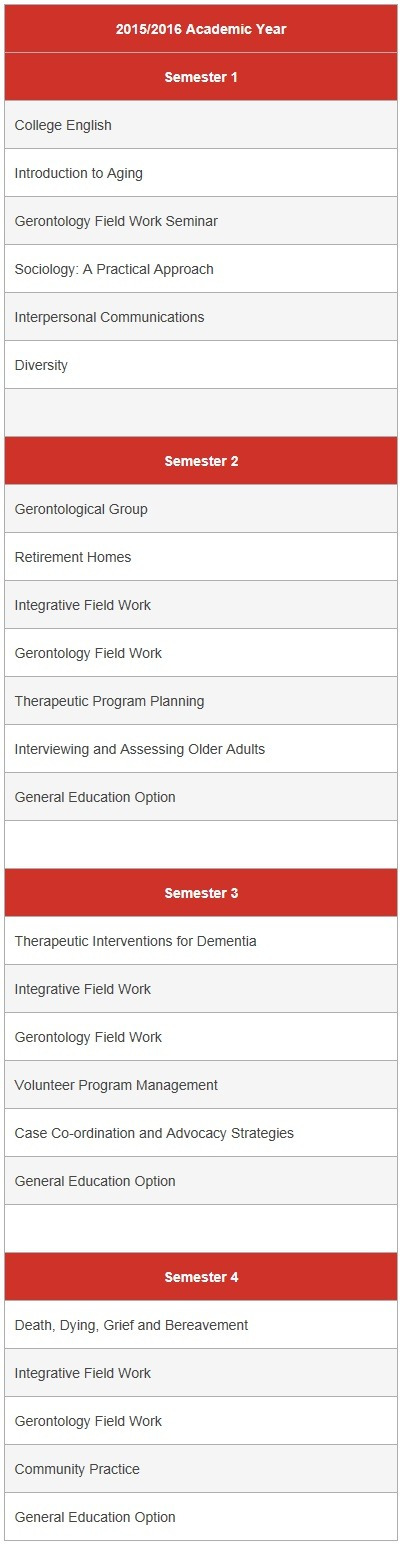
Task: Open Gerontological Group course
Action: click(x=201, y=509)
